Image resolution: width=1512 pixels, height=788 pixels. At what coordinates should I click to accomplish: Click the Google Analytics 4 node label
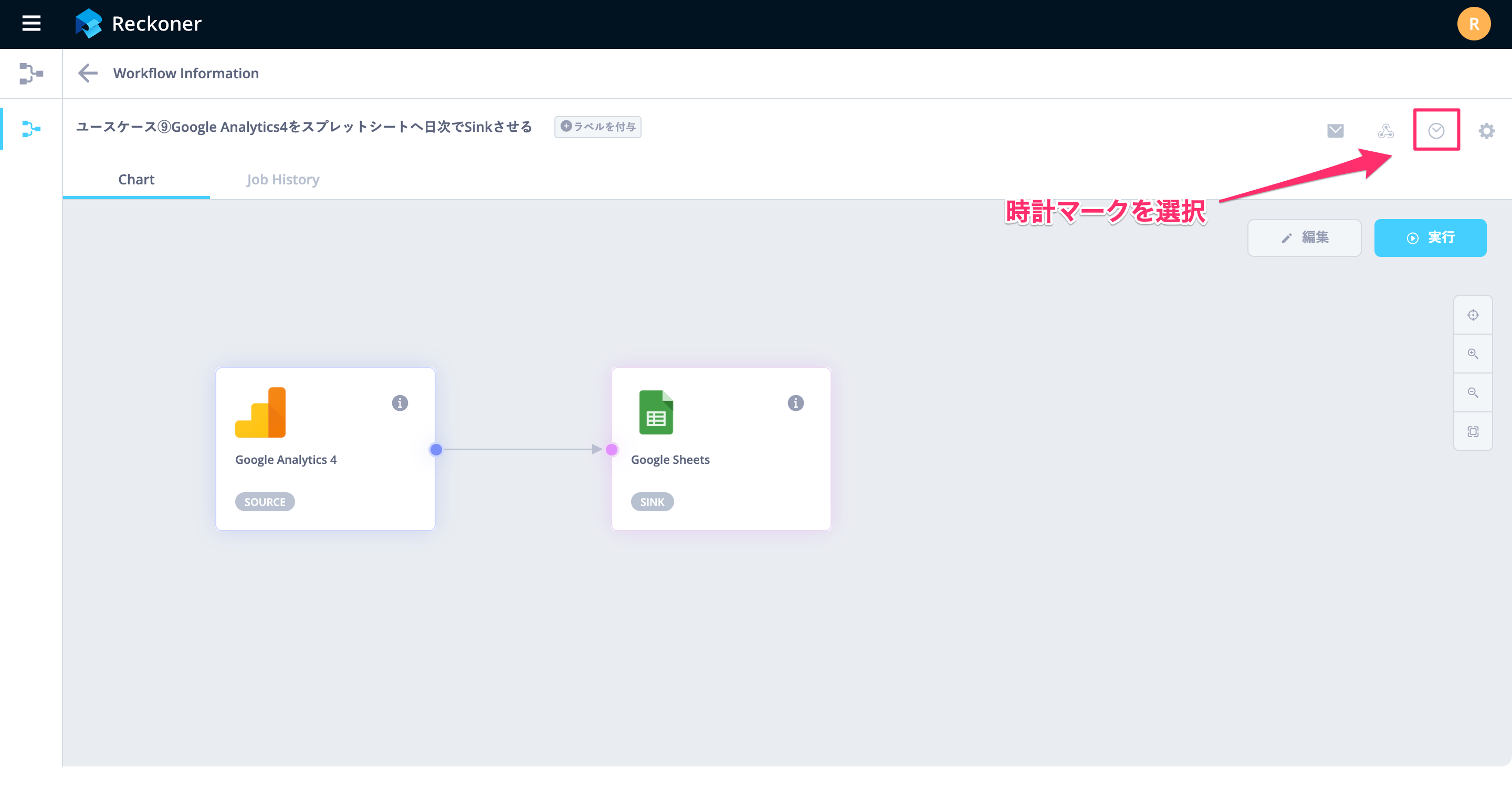pos(286,460)
